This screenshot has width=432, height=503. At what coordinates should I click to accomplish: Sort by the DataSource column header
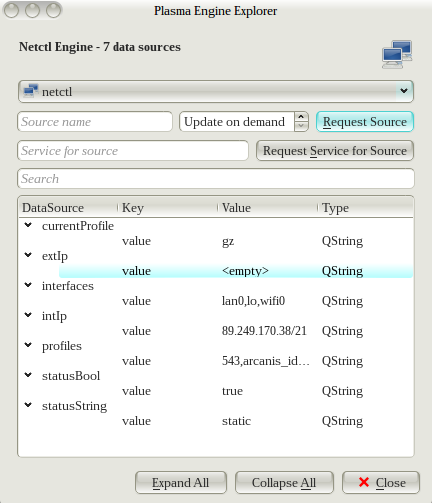coord(68,208)
